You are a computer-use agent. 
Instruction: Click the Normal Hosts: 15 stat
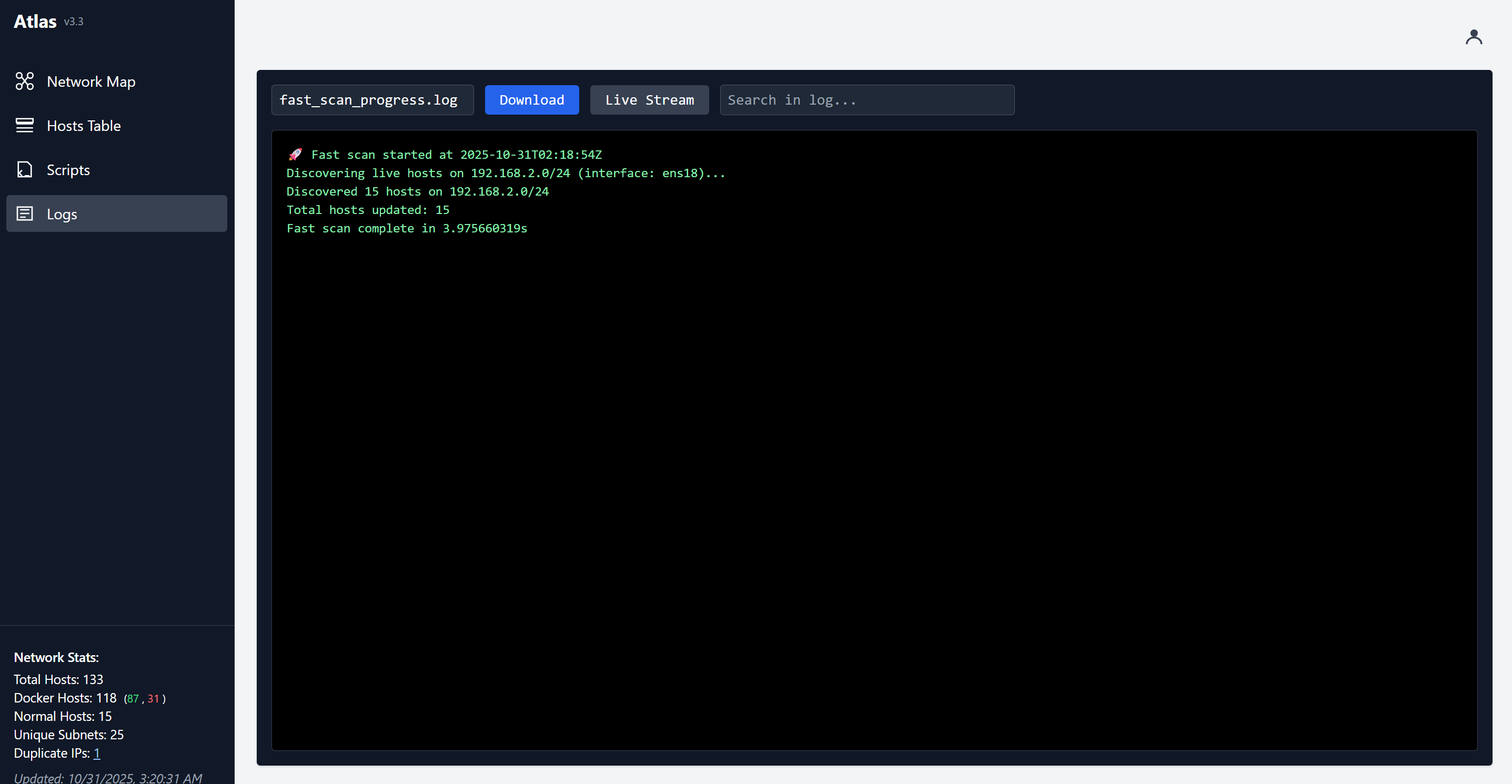[62, 717]
